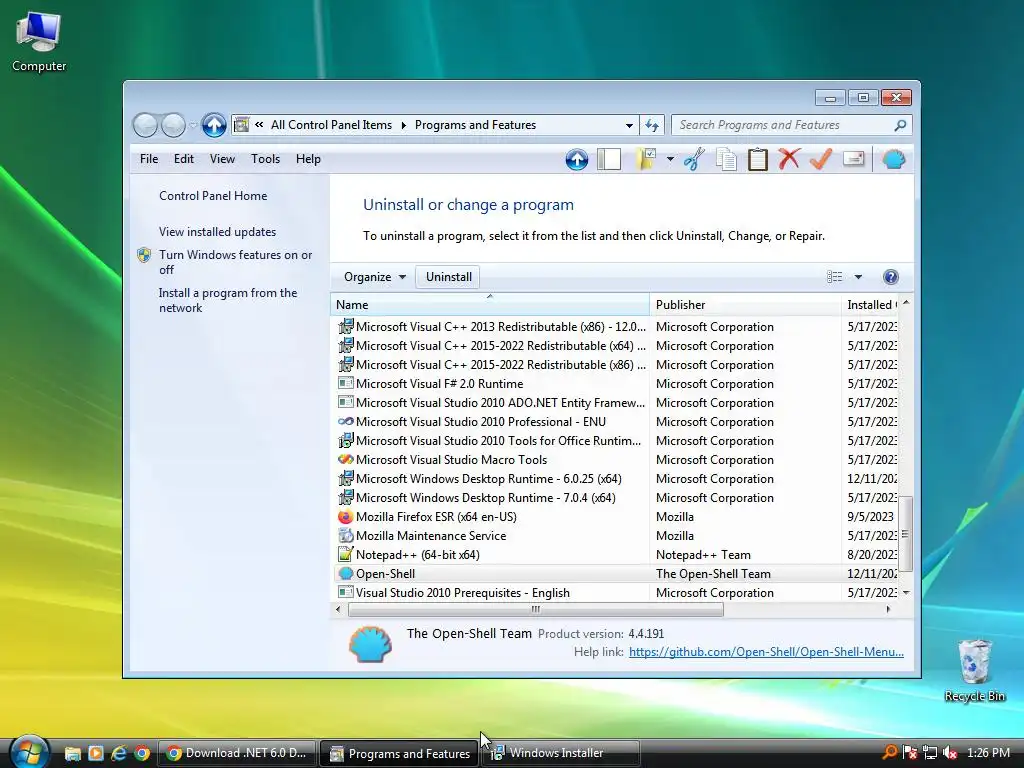Select Microsoft Visual F# 2.0 Runtime row
Viewport: 1024px width, 768px height.
coord(616,383)
